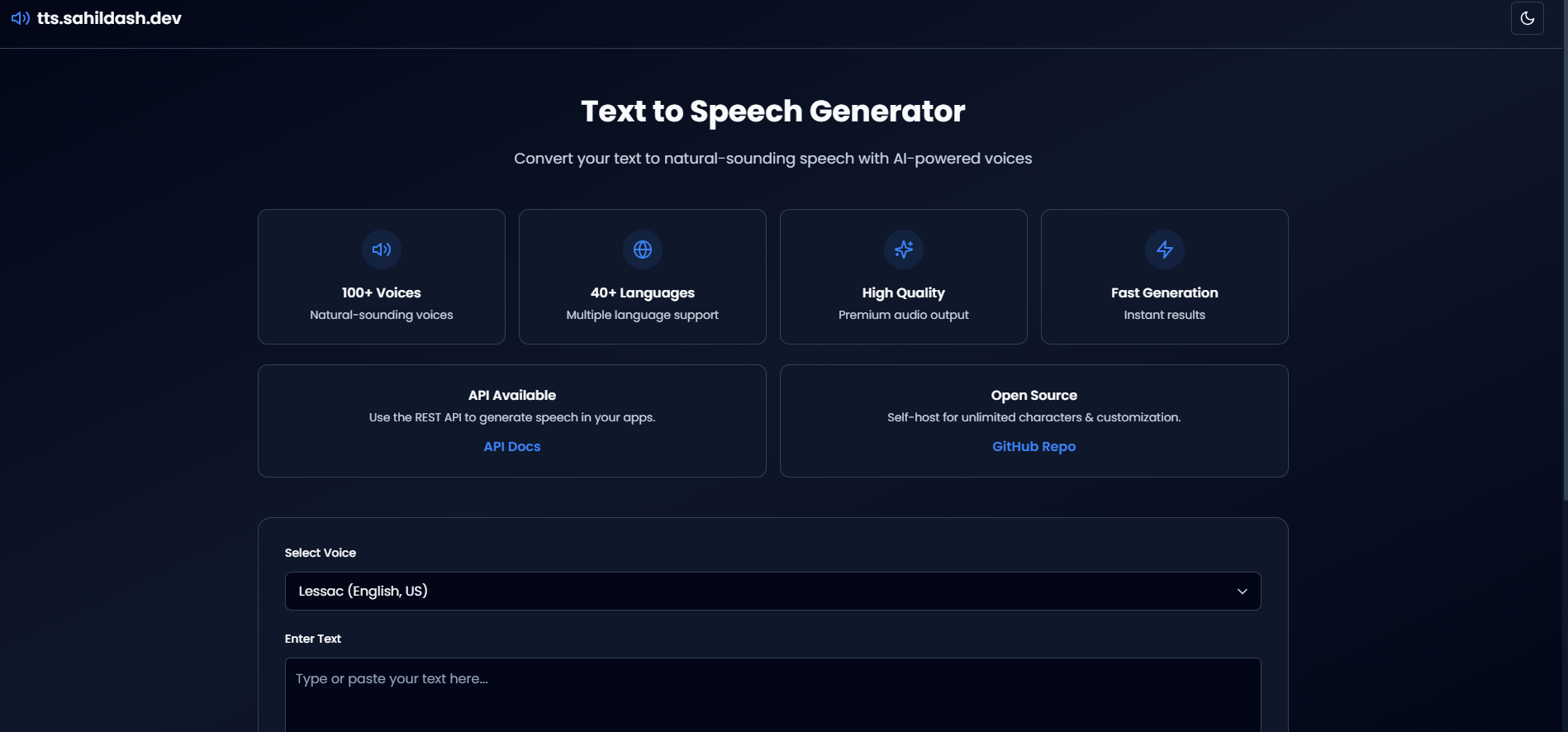The image size is (1568, 732).
Task: Click the Open Source card heading
Action: 1033,395
